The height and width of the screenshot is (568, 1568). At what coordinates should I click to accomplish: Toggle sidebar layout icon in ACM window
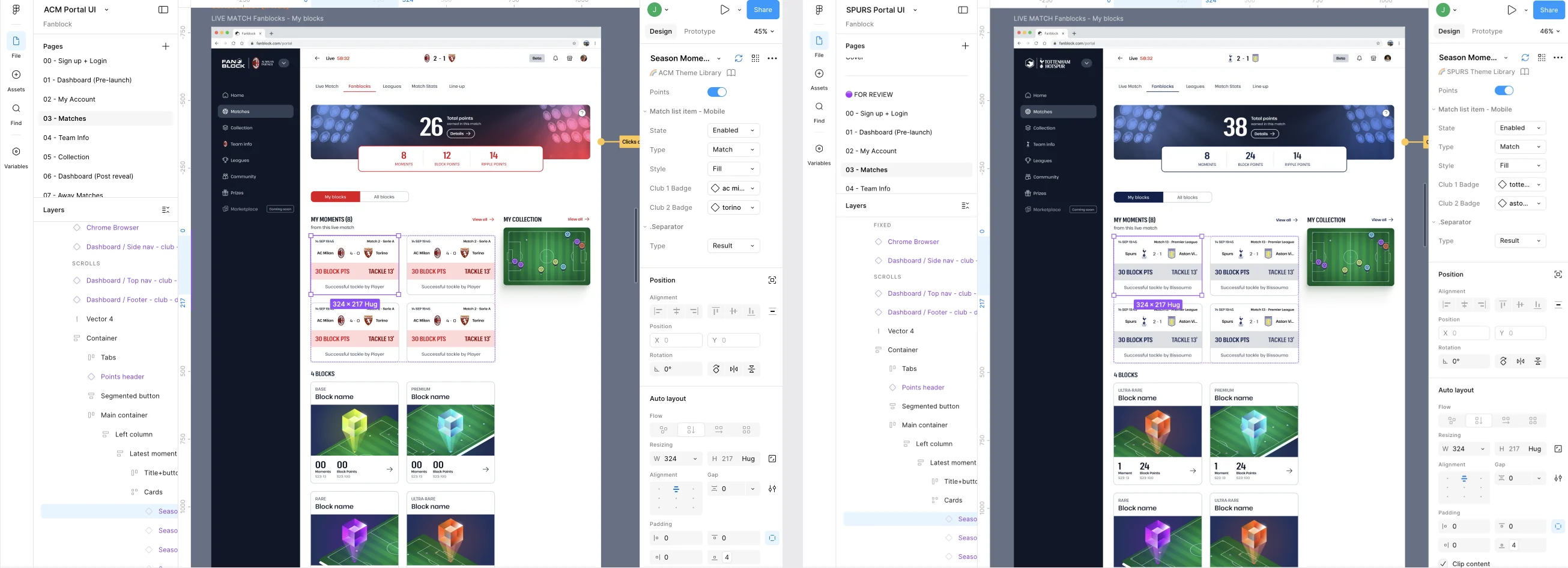163,10
